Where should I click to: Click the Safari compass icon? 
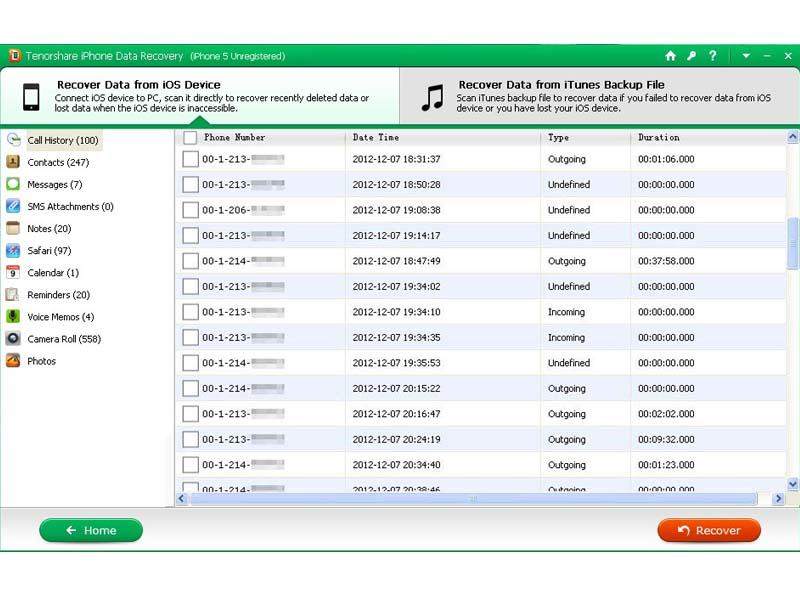point(13,250)
